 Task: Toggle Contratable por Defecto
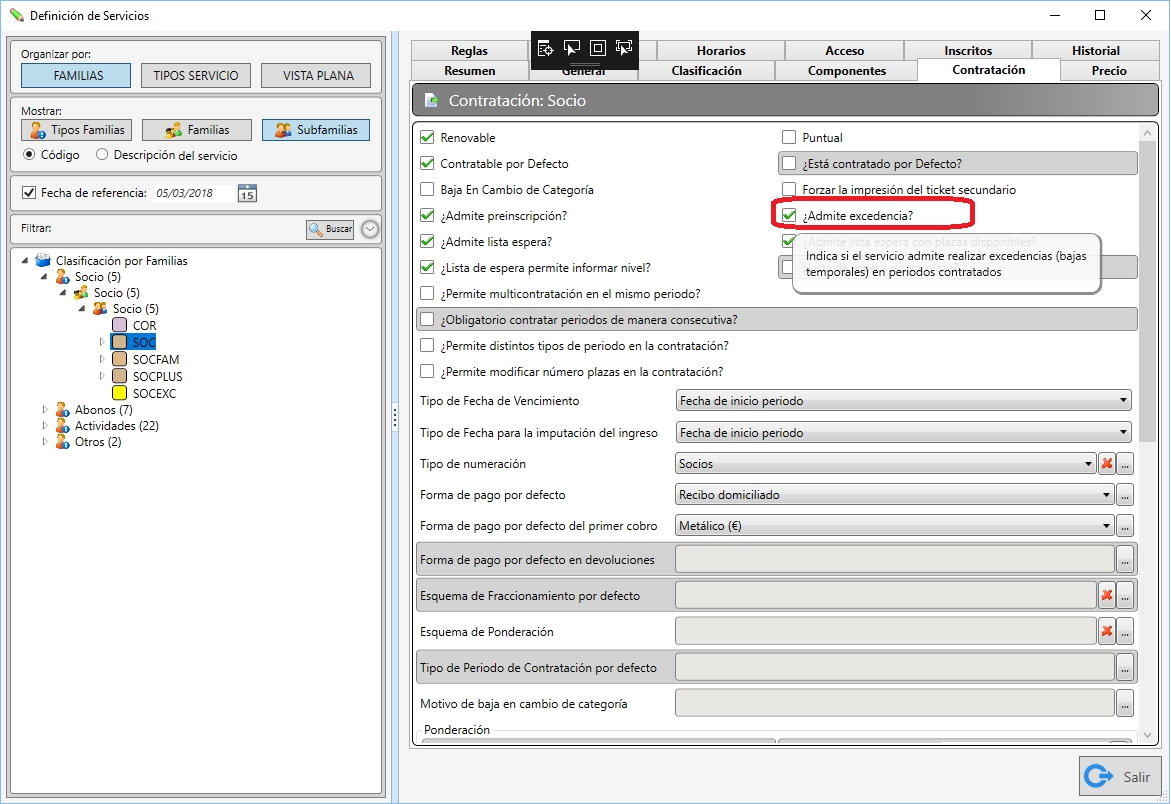427,163
